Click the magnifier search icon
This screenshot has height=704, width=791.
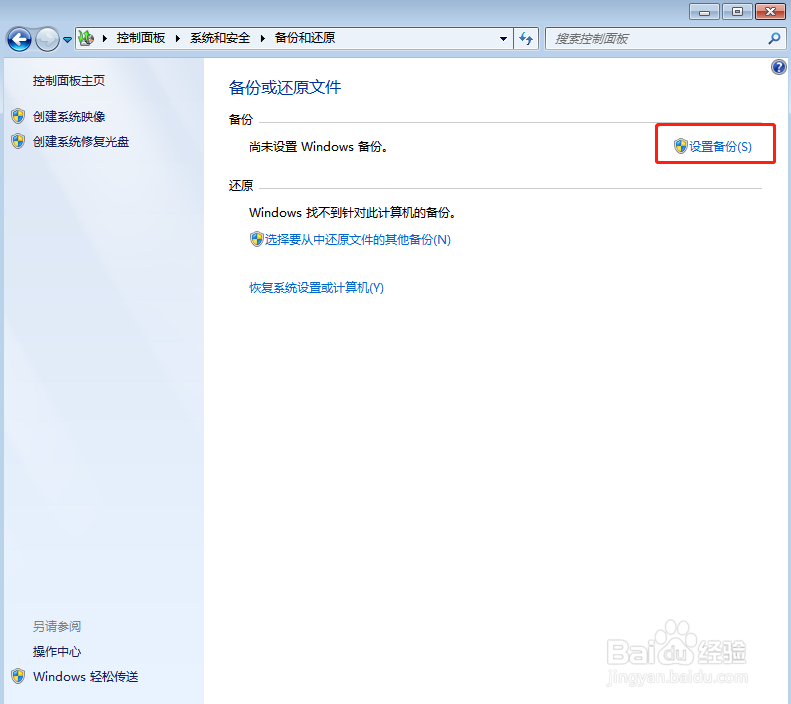pyautogui.click(x=774, y=38)
